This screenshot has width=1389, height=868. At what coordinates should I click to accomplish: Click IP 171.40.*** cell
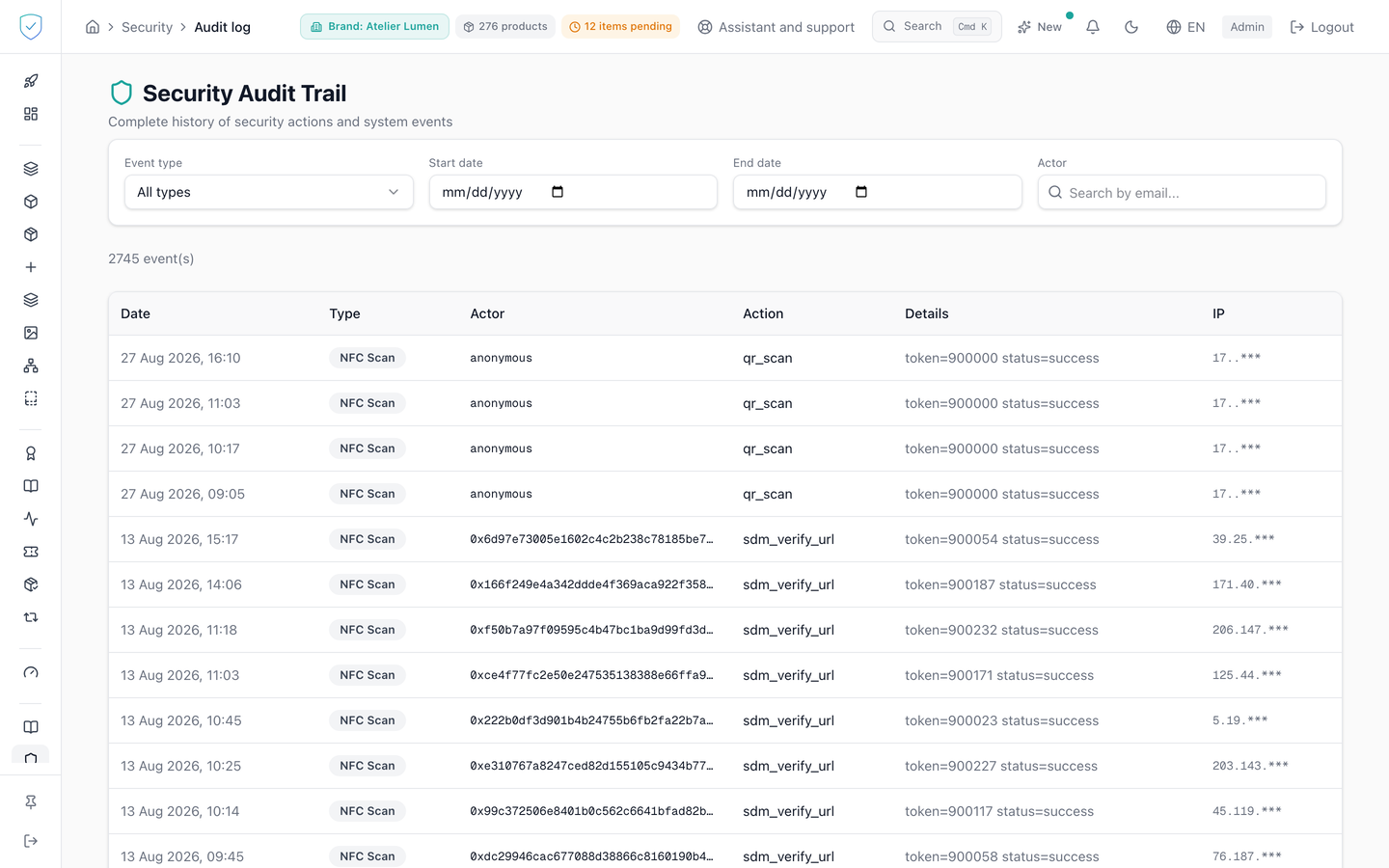[x=1246, y=584]
